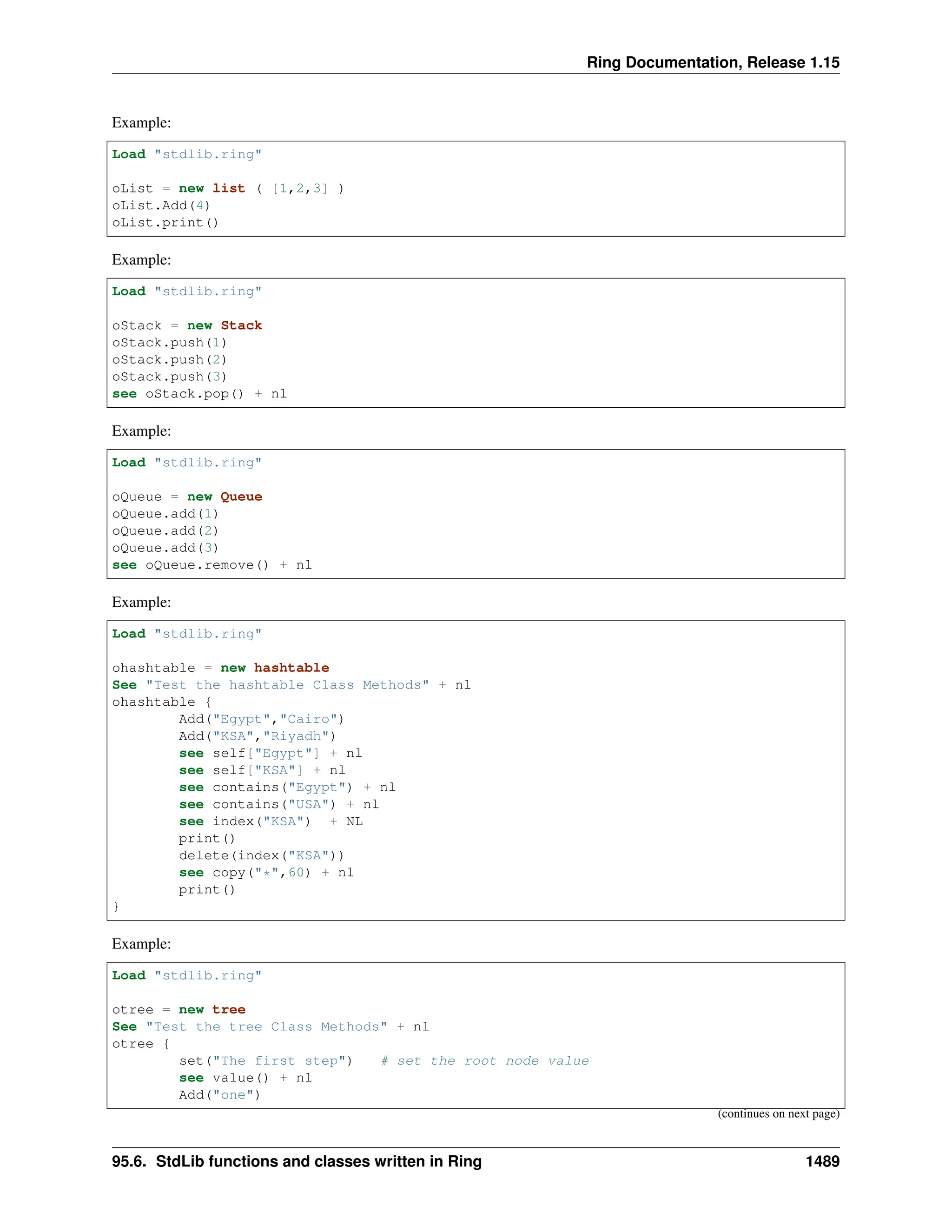Click the oList.print() line
Viewport: 952px width, 1232px height.
(165, 223)
